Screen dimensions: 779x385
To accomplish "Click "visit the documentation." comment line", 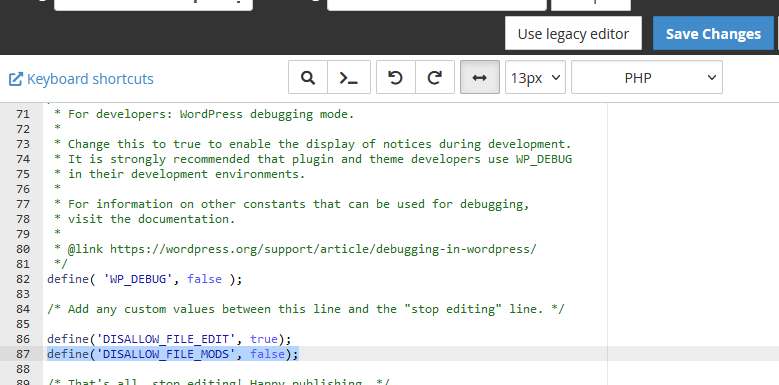I will 151,219.
